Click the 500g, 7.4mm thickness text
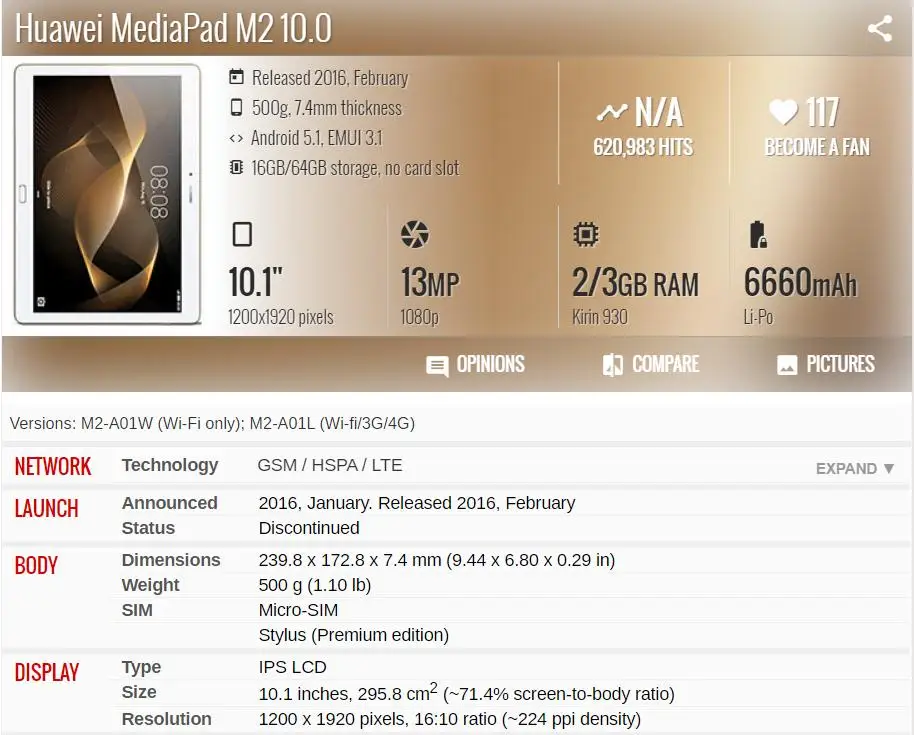 326,108
